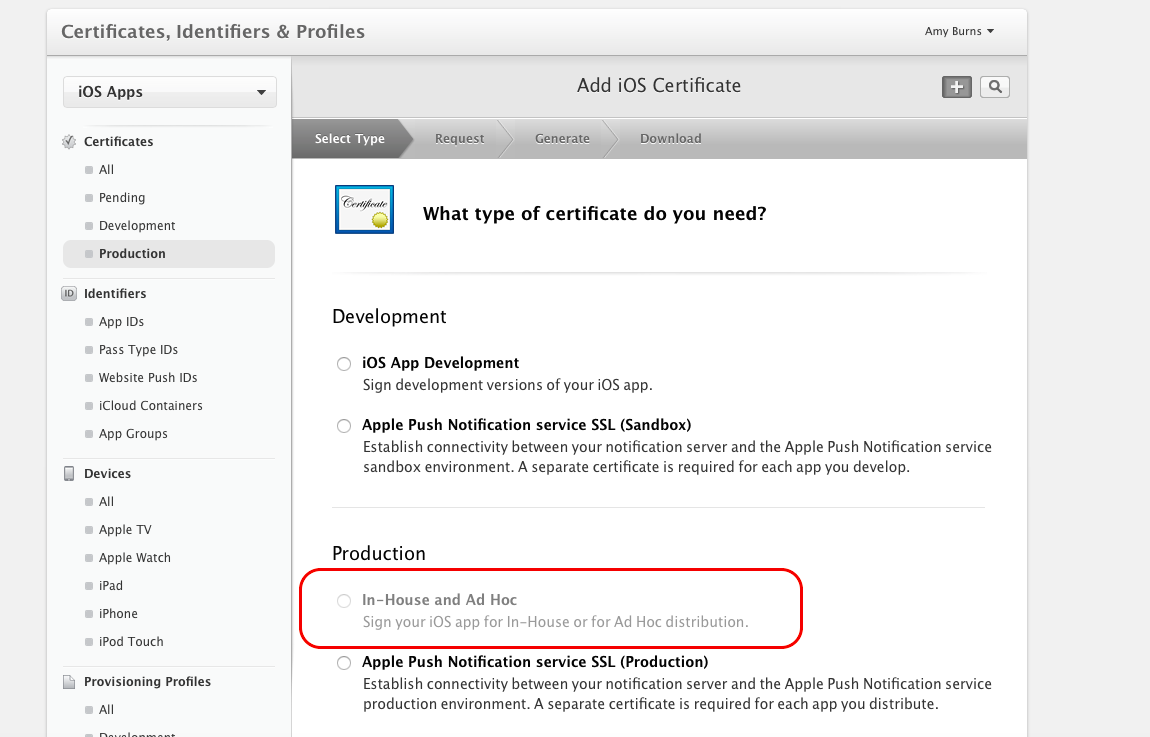Click the Identifiers ID icon
This screenshot has width=1150, height=737.
point(69,294)
